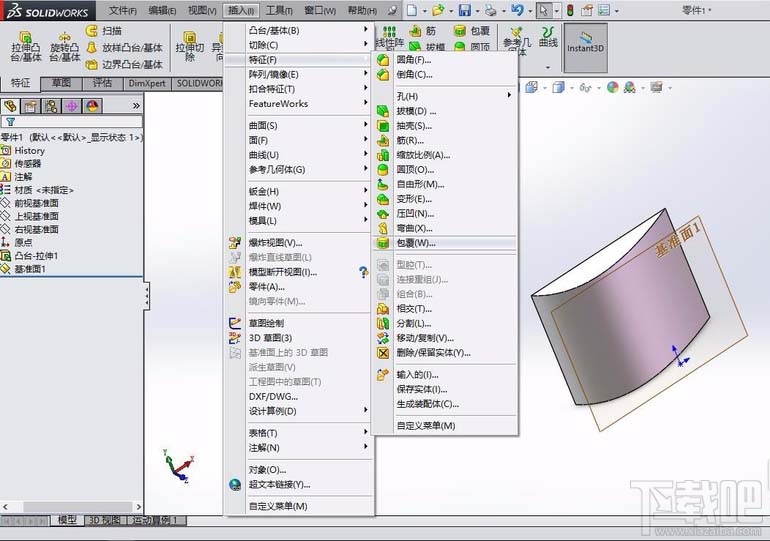Viewport: 770px width, 541px height.
Task: Expand the 凸台/基体(B) submenu
Action: click(299, 30)
